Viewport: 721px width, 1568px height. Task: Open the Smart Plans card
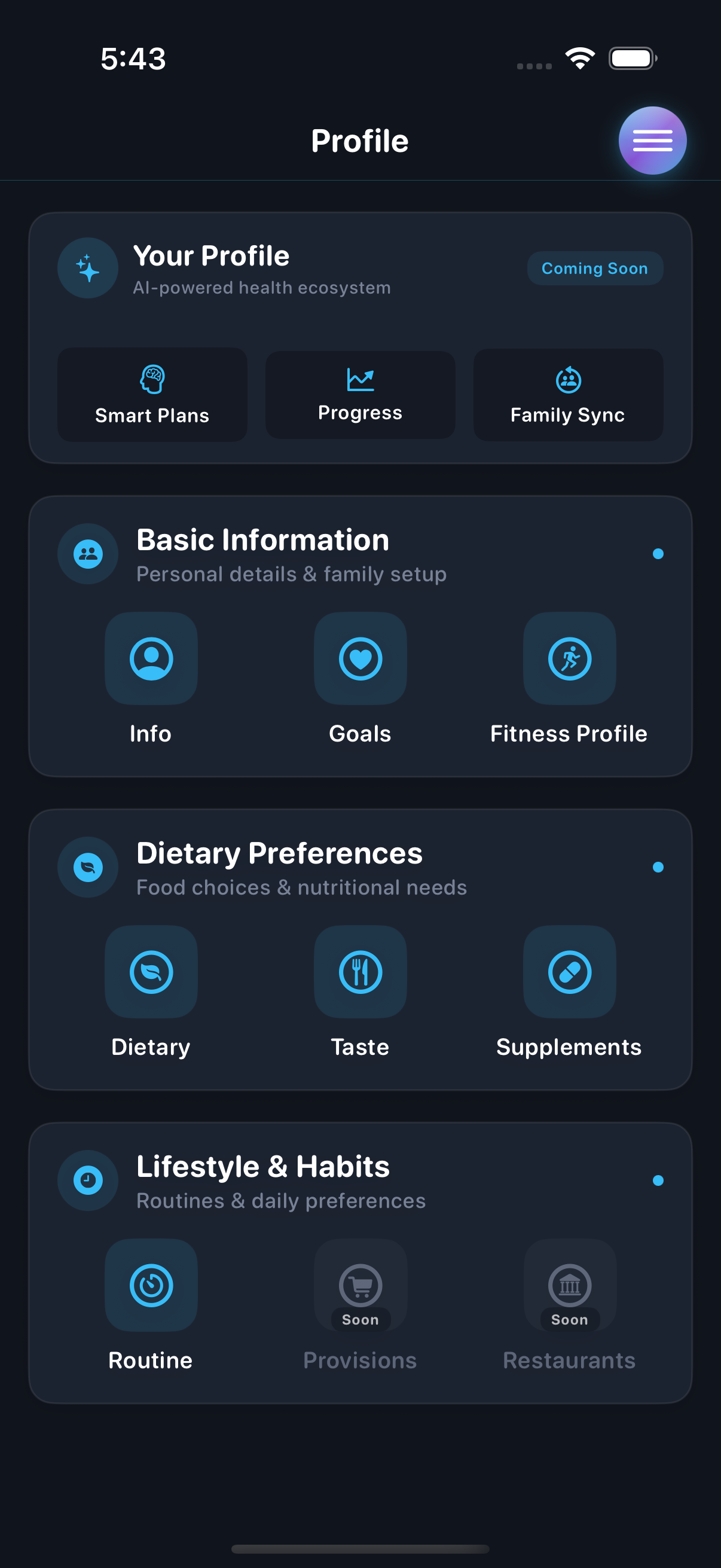pyautogui.click(x=152, y=395)
